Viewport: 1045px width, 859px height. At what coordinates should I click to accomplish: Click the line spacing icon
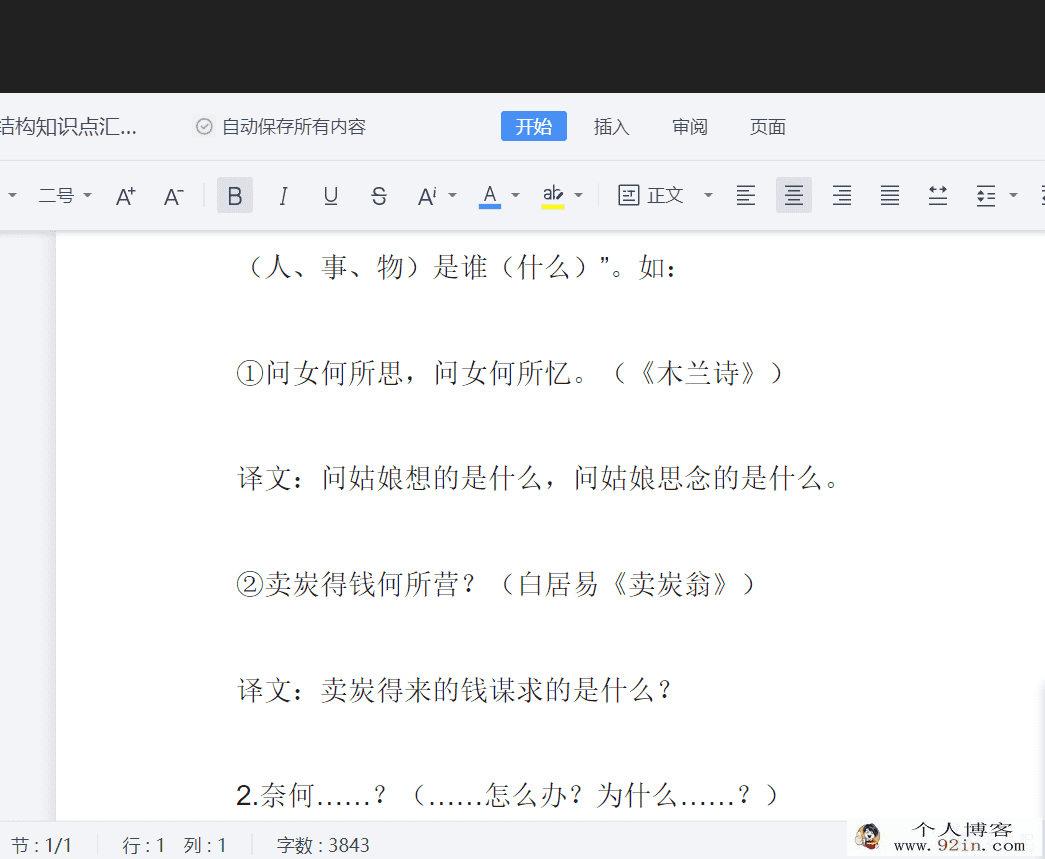point(986,196)
